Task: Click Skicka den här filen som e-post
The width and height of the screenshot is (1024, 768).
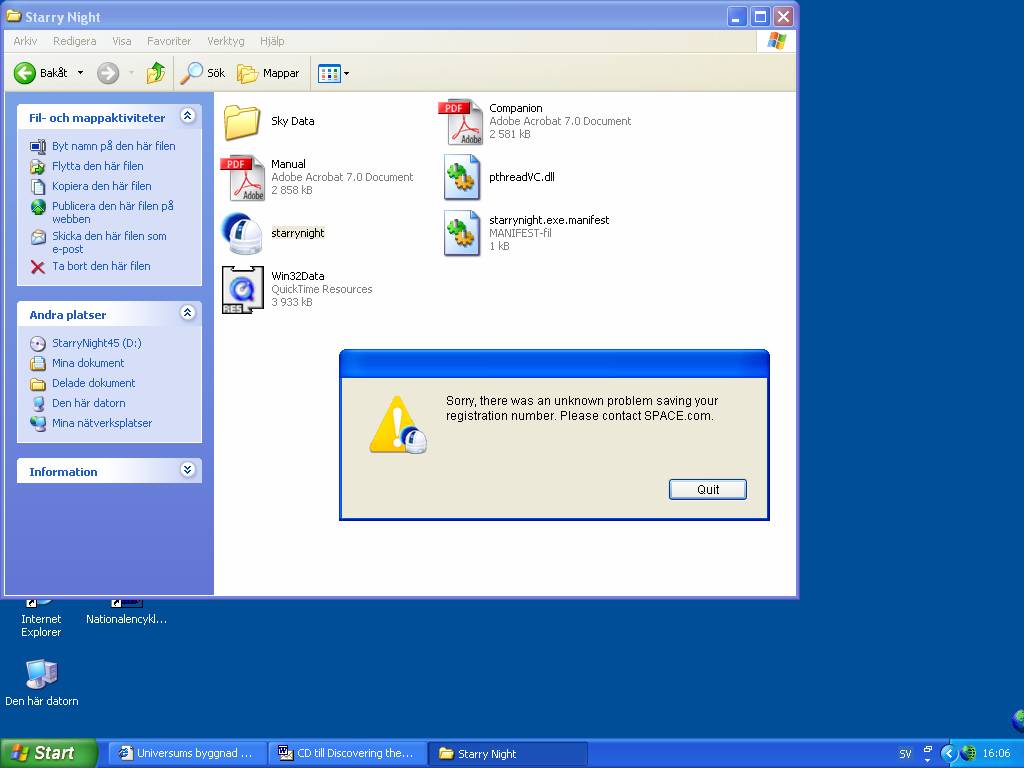Action: tap(109, 242)
